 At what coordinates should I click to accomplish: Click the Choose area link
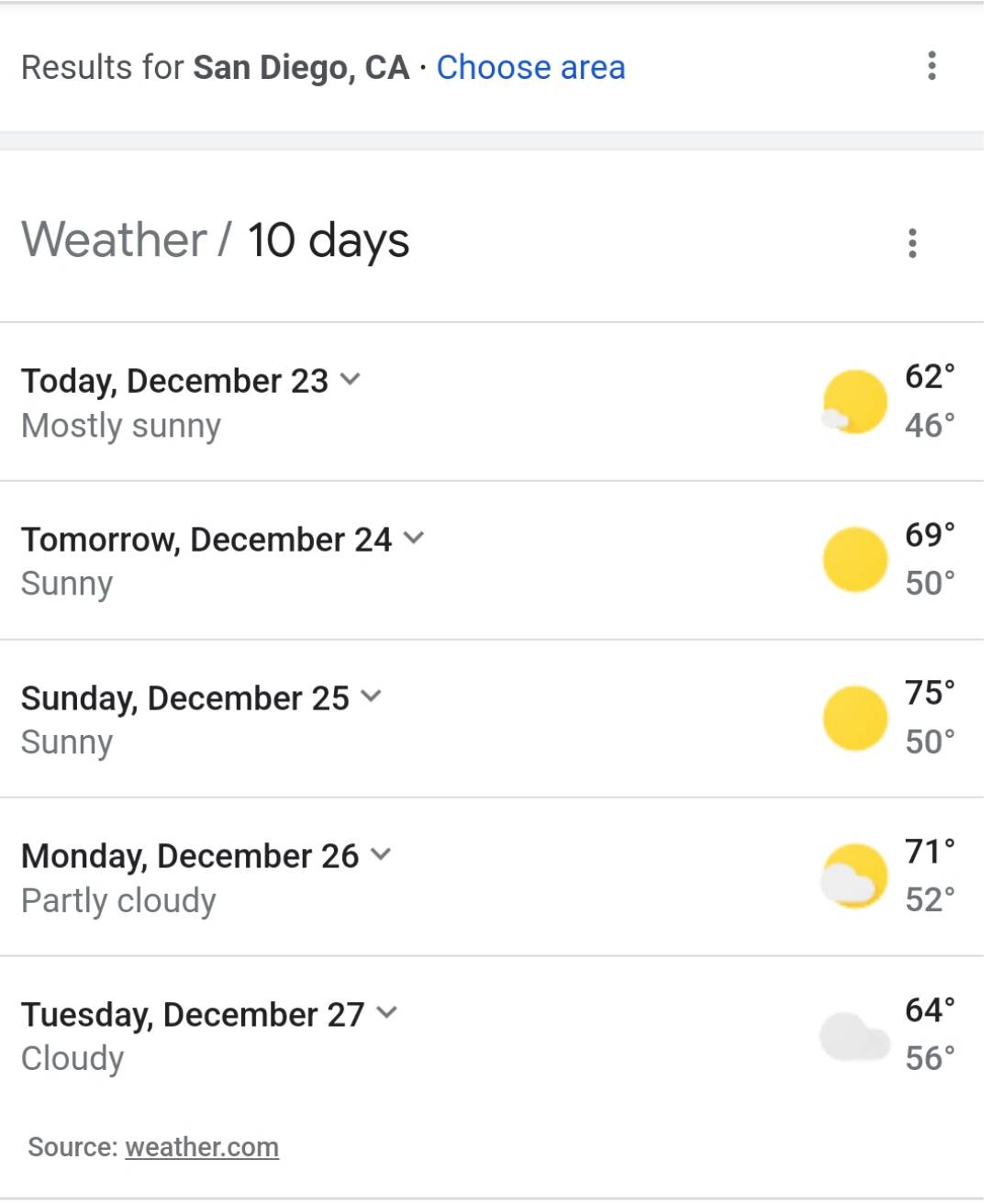[x=530, y=67]
